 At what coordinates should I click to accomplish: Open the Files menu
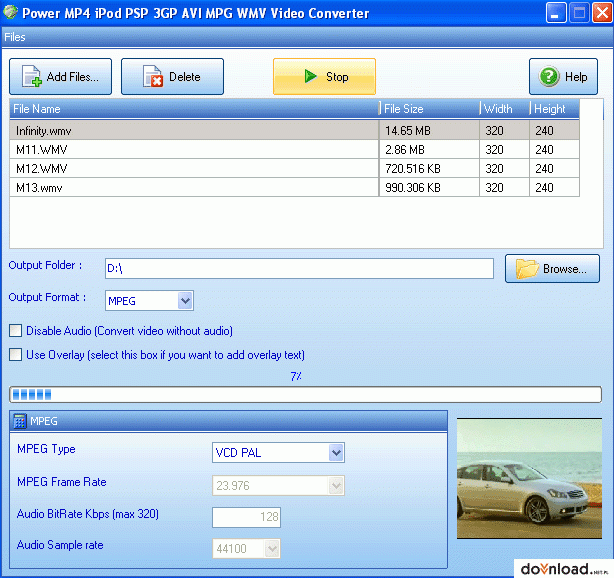(15, 37)
